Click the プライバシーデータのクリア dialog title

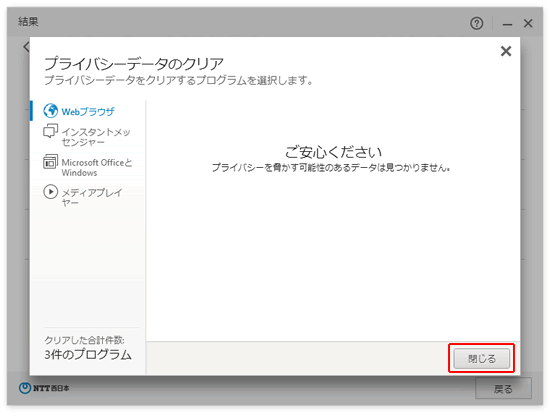click(x=134, y=64)
